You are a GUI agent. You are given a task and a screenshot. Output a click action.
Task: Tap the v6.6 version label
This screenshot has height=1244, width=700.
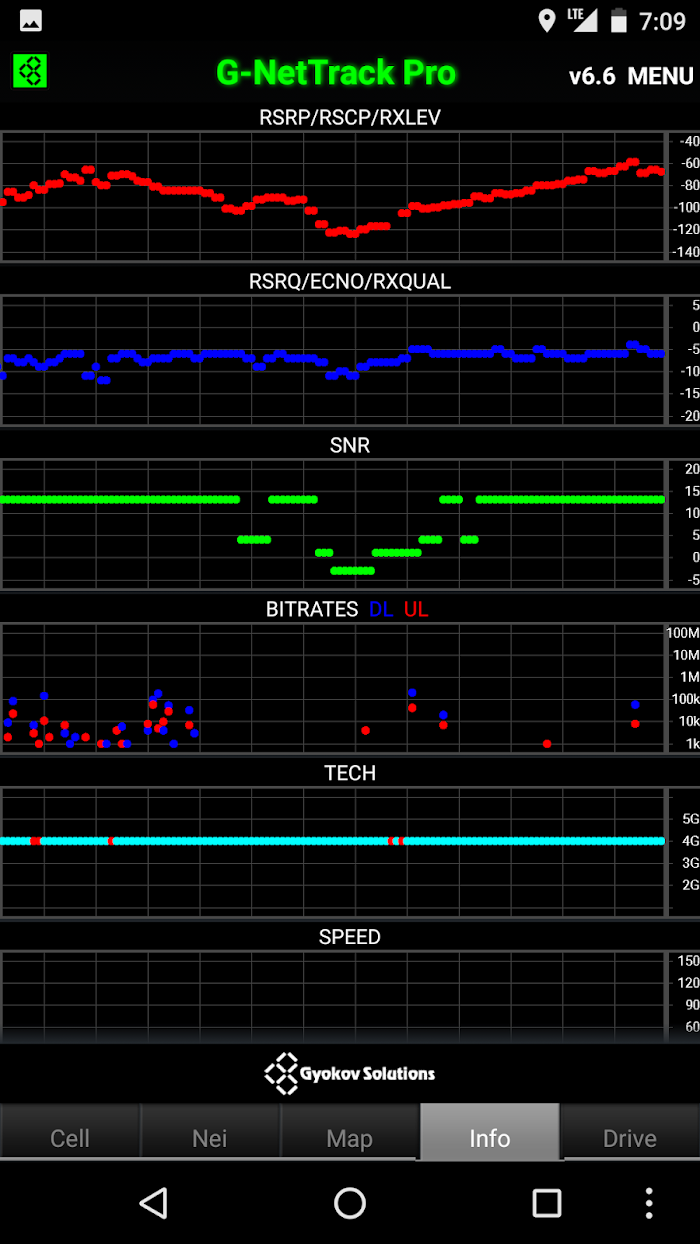[x=592, y=76]
